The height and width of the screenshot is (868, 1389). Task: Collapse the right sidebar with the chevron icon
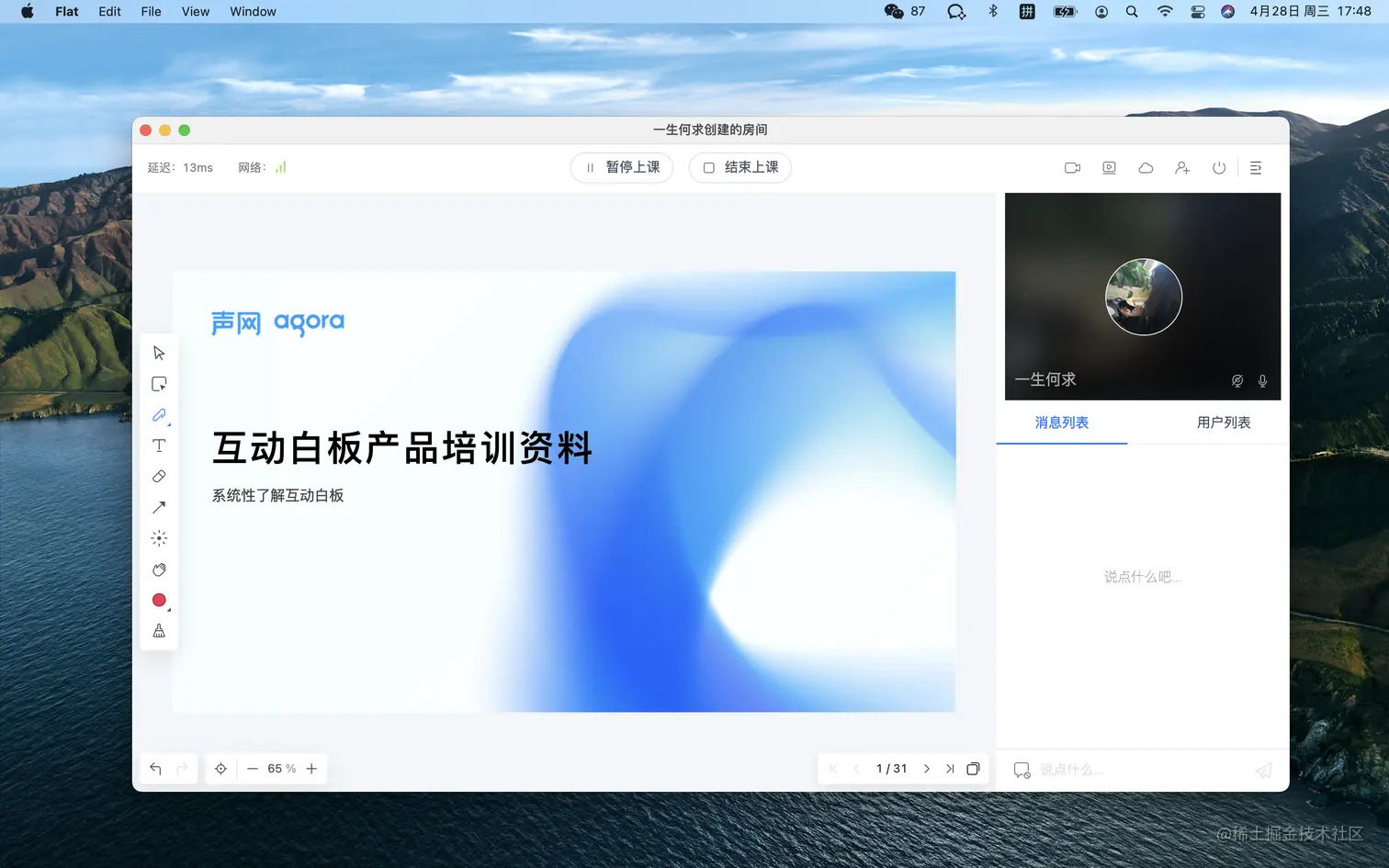(x=1256, y=167)
